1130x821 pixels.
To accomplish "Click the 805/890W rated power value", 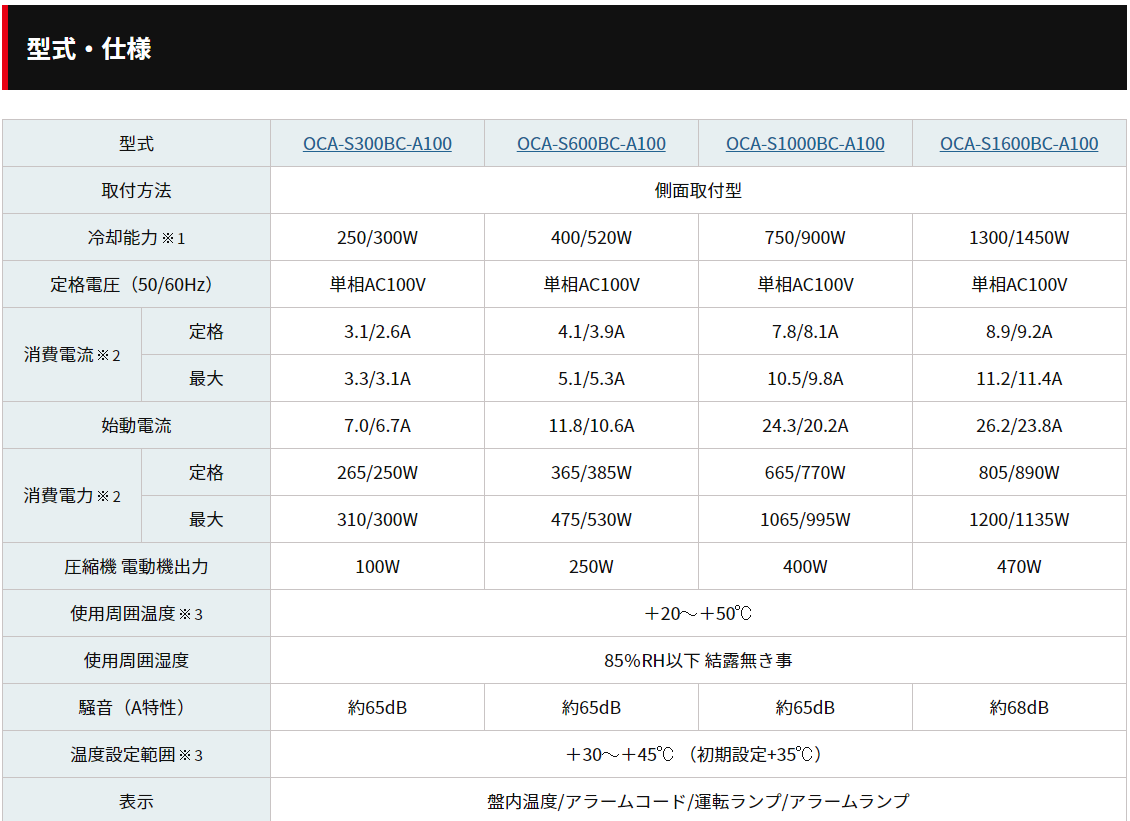I will (1019, 472).
